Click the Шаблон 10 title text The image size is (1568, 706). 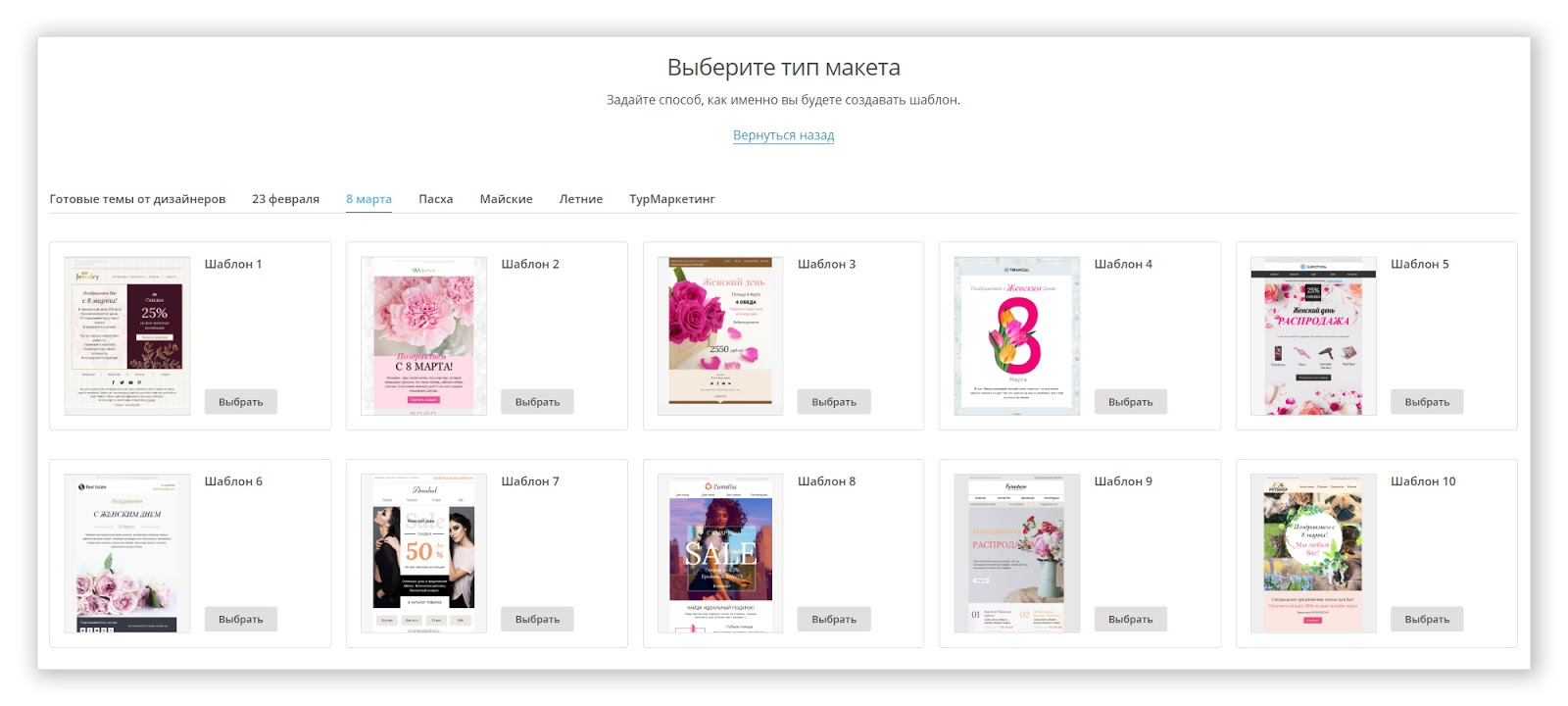[1423, 481]
